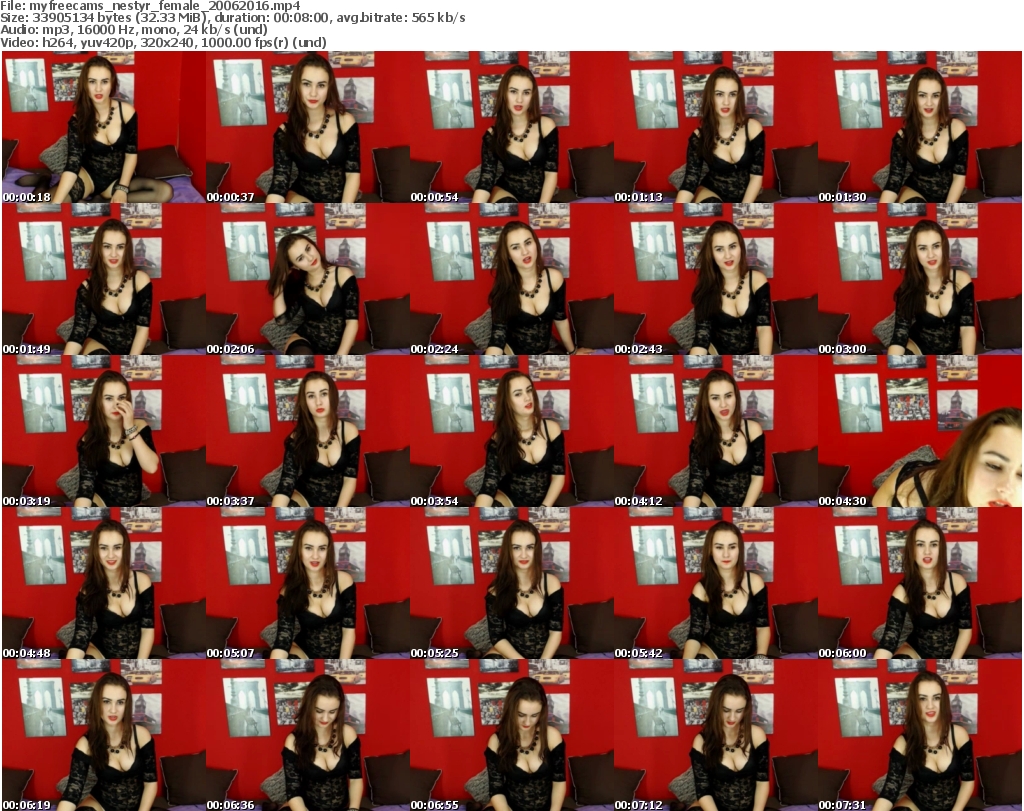1024x811 pixels.
Task: Pick the frame marked 00:03:54
Action: pos(511,432)
